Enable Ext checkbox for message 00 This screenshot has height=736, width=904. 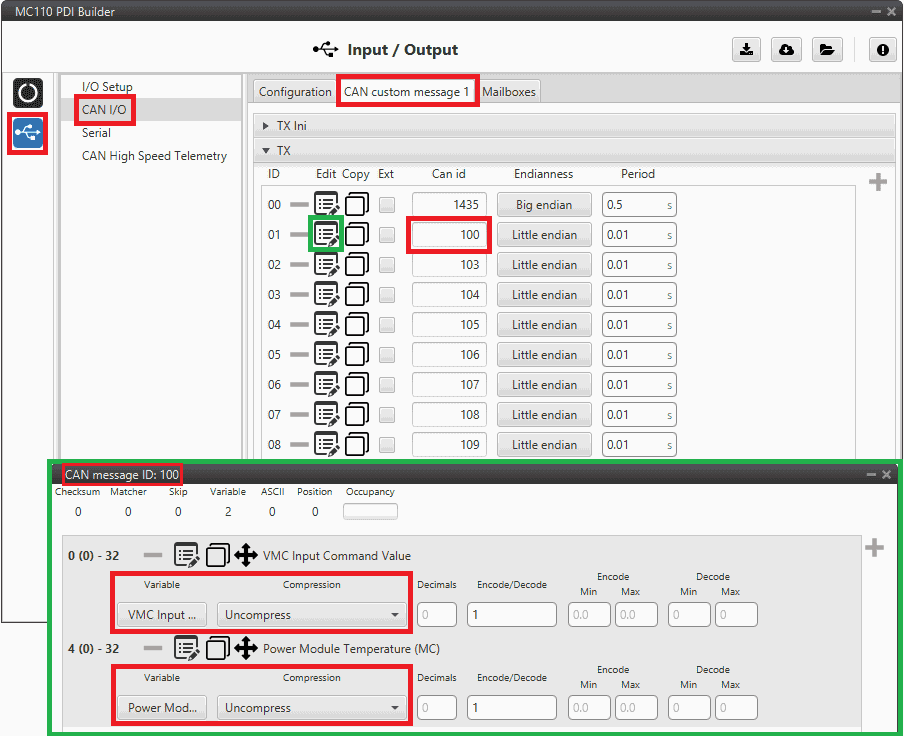pos(387,205)
